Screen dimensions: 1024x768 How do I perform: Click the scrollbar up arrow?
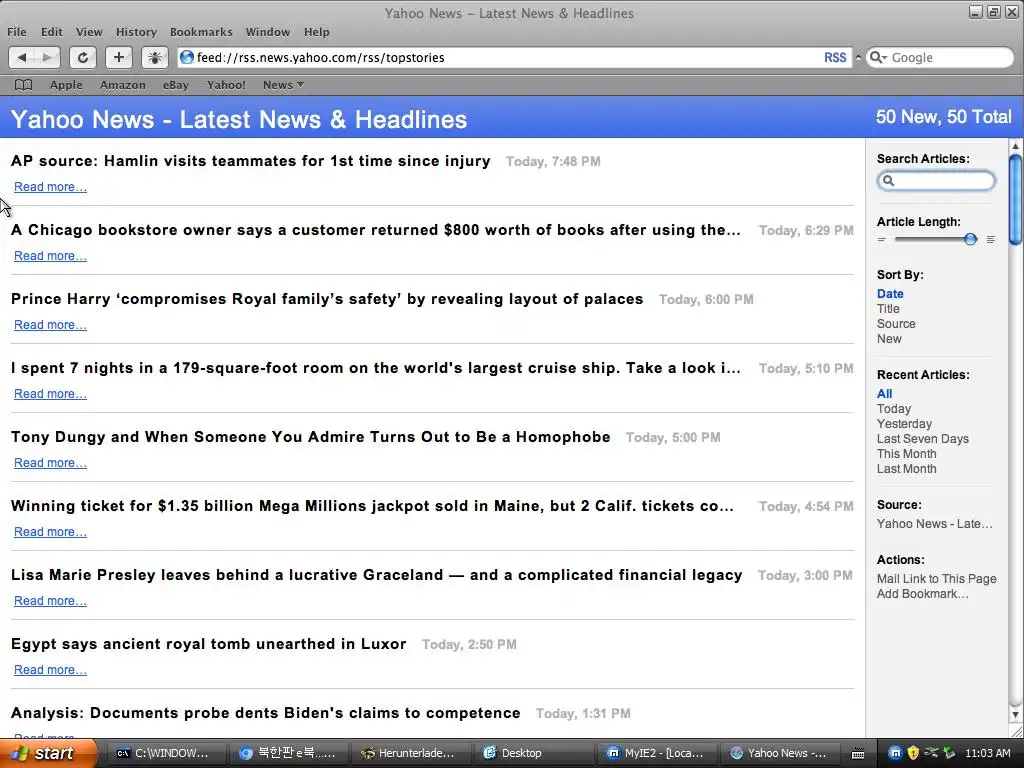click(x=1015, y=147)
